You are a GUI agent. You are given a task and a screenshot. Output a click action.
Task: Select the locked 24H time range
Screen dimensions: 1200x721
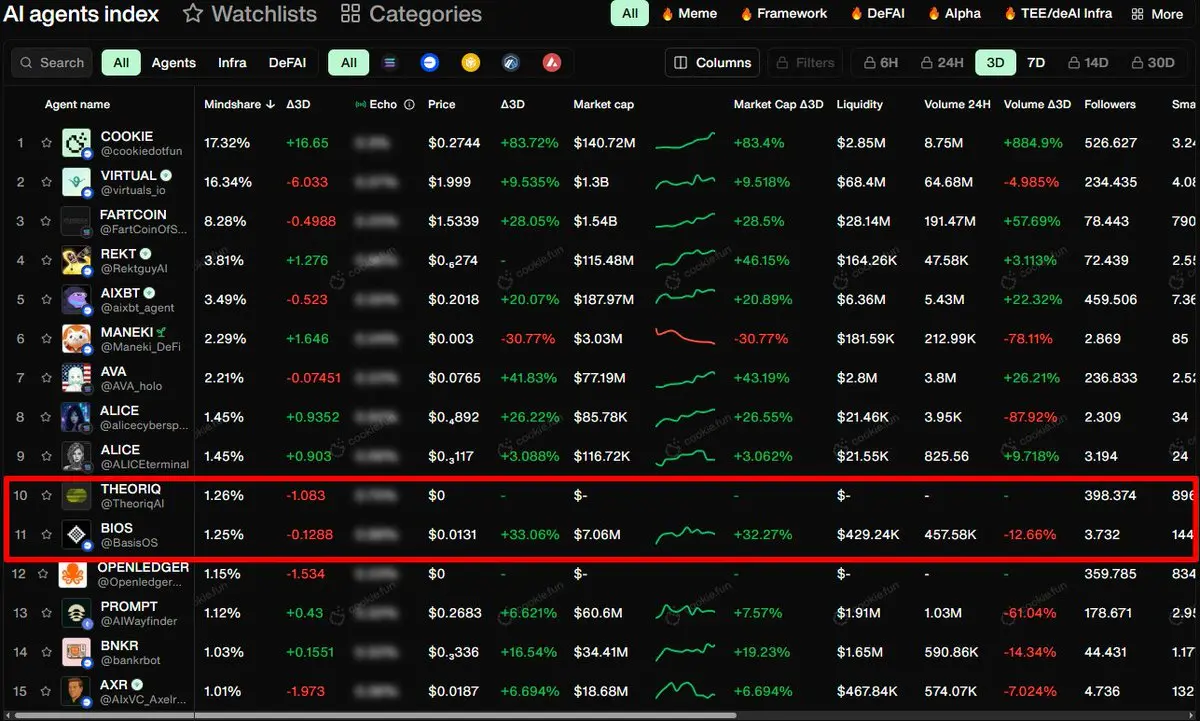click(x=942, y=63)
